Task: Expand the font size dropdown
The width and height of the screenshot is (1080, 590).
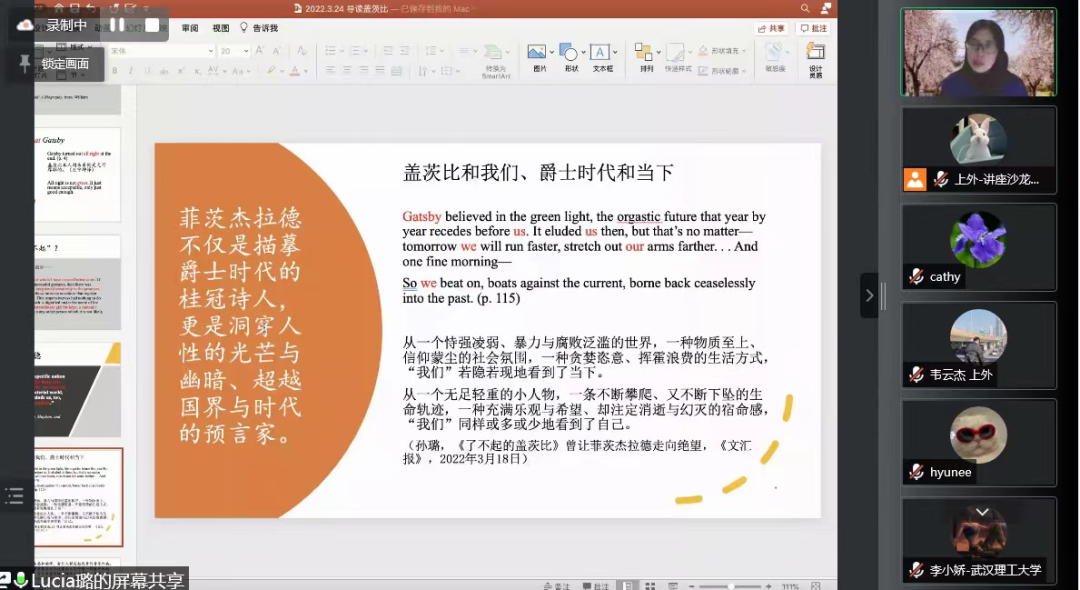Action: pos(245,50)
